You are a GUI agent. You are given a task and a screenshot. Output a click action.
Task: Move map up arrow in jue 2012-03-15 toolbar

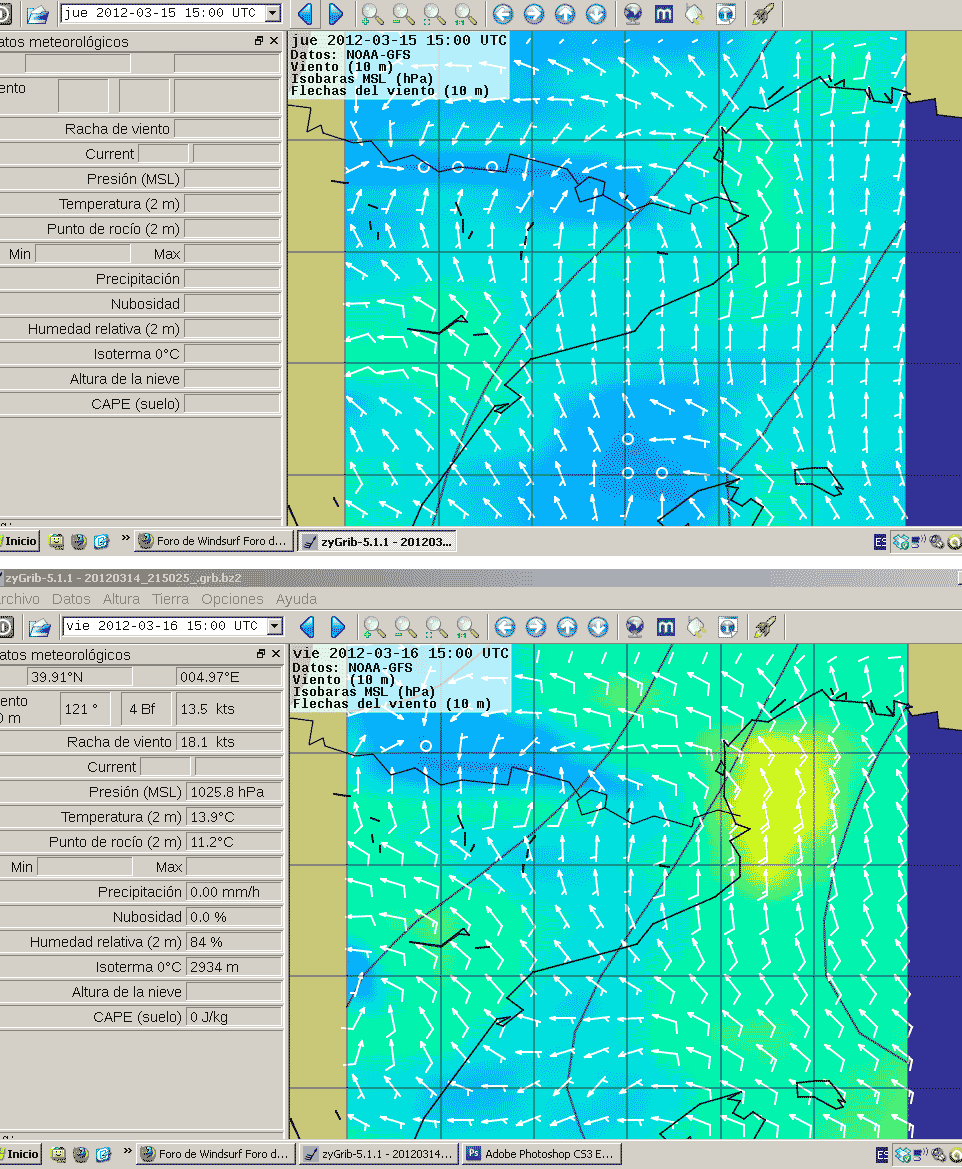pyautogui.click(x=564, y=14)
